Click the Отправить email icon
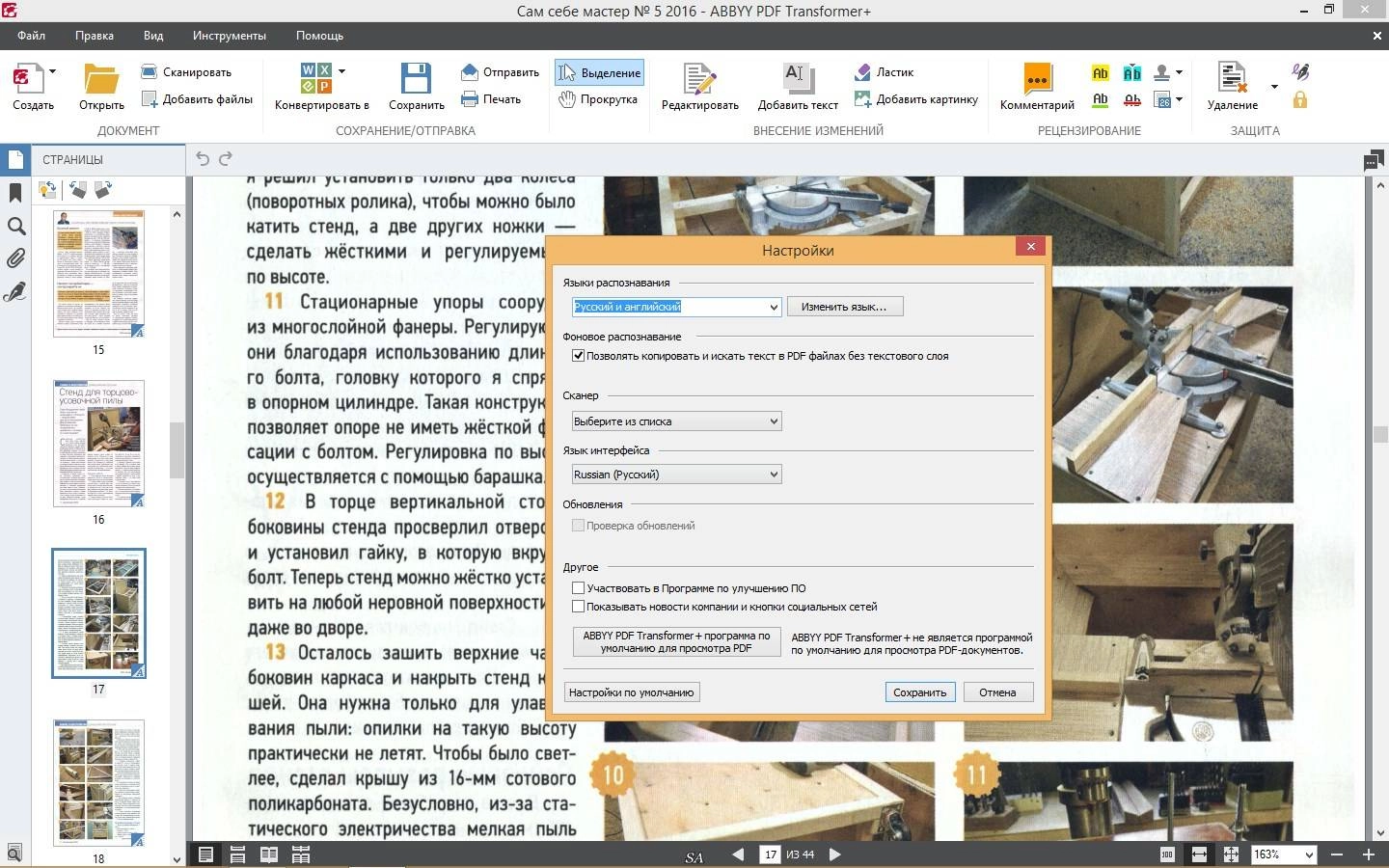1389x868 pixels. [x=500, y=71]
